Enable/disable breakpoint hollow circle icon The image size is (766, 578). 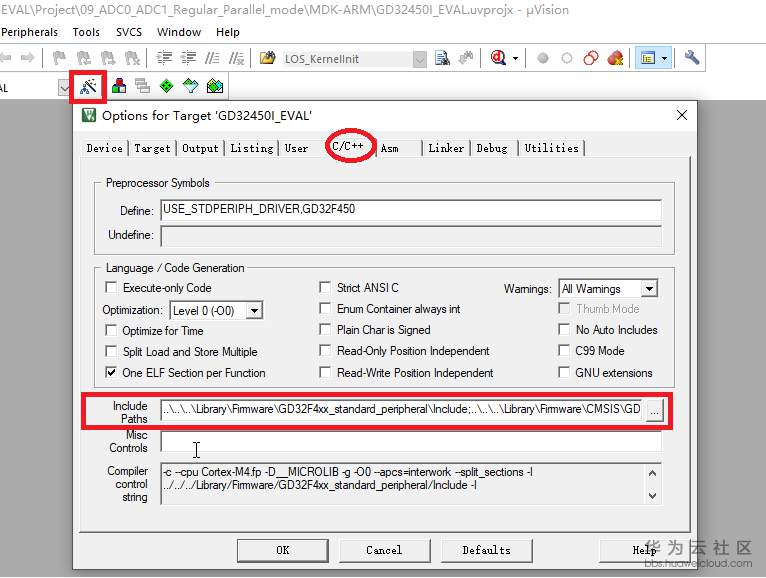tap(567, 58)
